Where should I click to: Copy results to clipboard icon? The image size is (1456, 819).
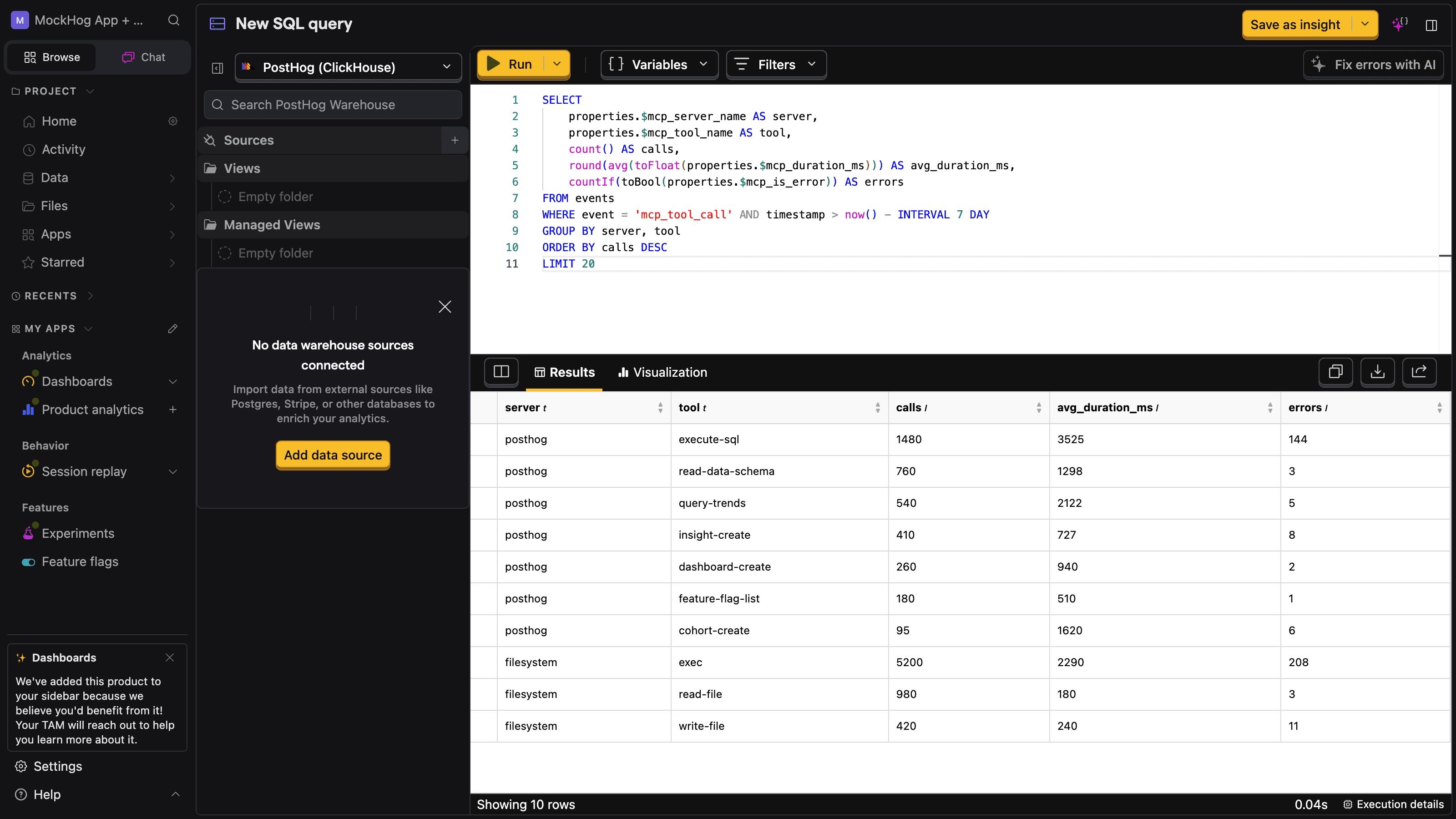pos(1335,371)
